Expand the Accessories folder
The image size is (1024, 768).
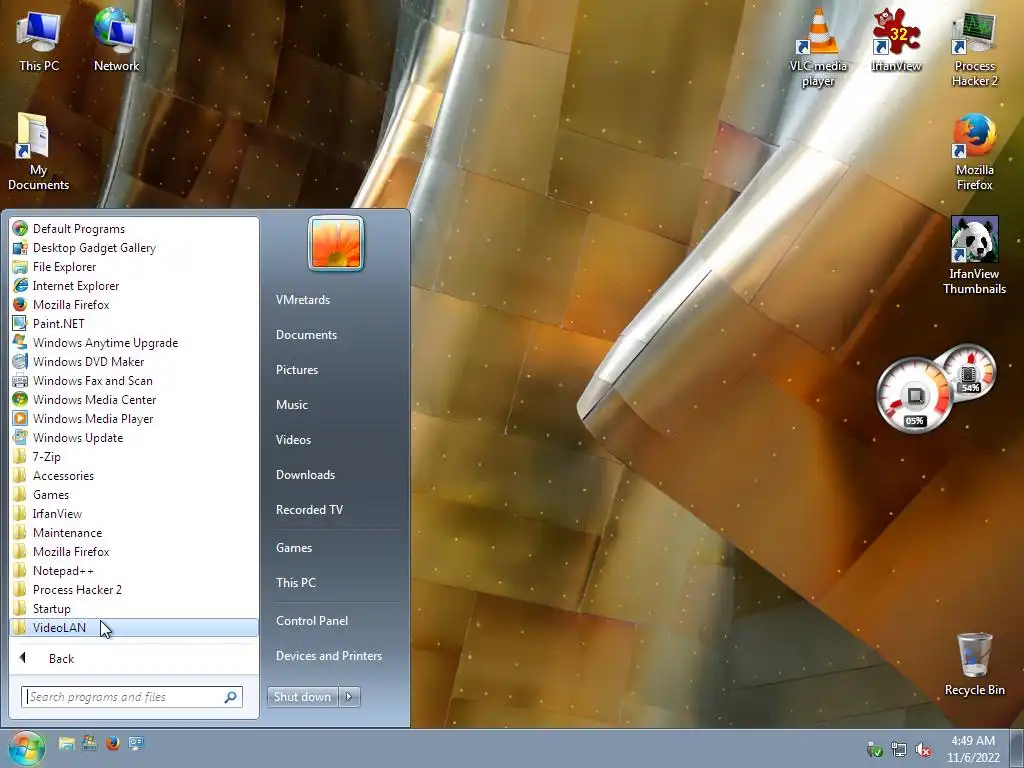[134, 475]
